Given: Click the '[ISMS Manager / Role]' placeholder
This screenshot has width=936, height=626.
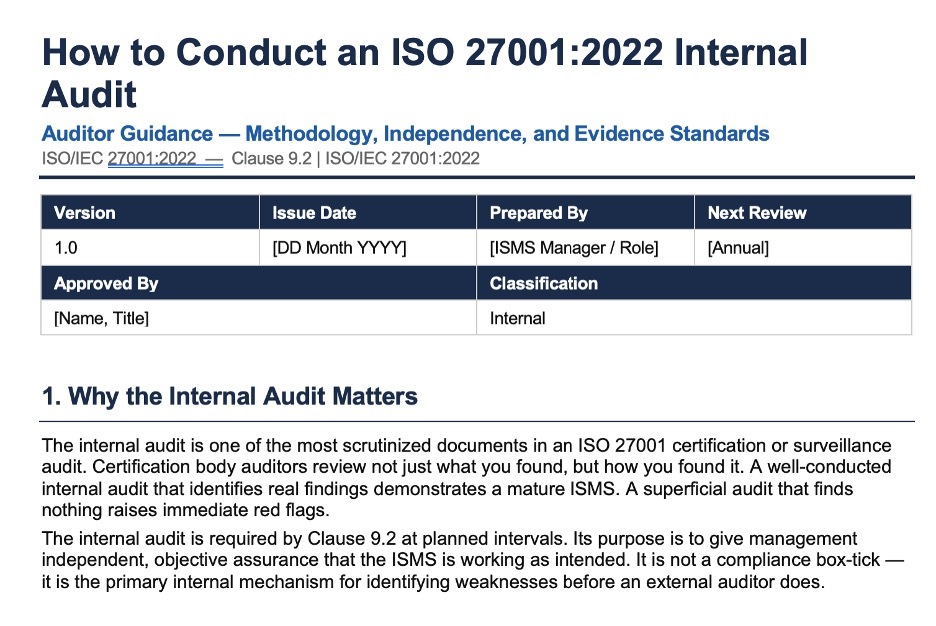Looking at the screenshot, I should [574, 248].
